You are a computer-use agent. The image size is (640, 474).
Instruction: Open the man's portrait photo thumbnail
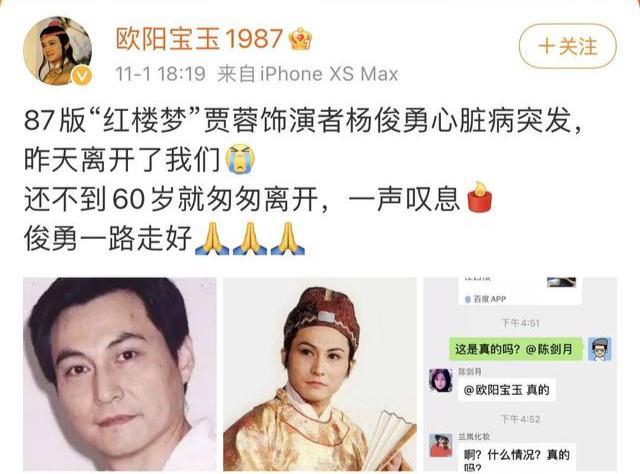pyautogui.click(x=120, y=374)
